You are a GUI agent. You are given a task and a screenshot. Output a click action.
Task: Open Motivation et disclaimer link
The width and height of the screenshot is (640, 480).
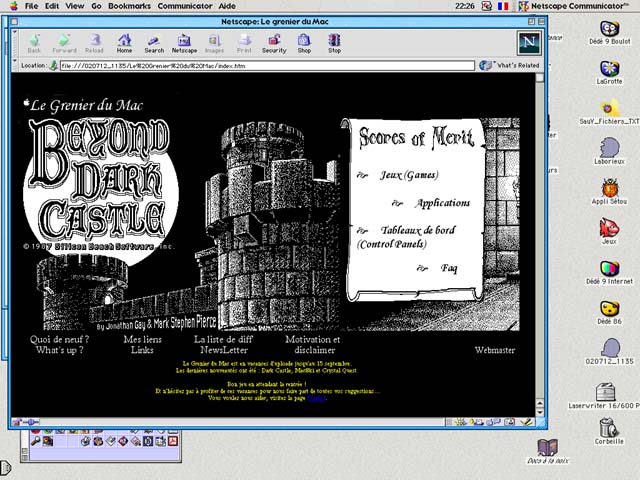click(x=313, y=344)
